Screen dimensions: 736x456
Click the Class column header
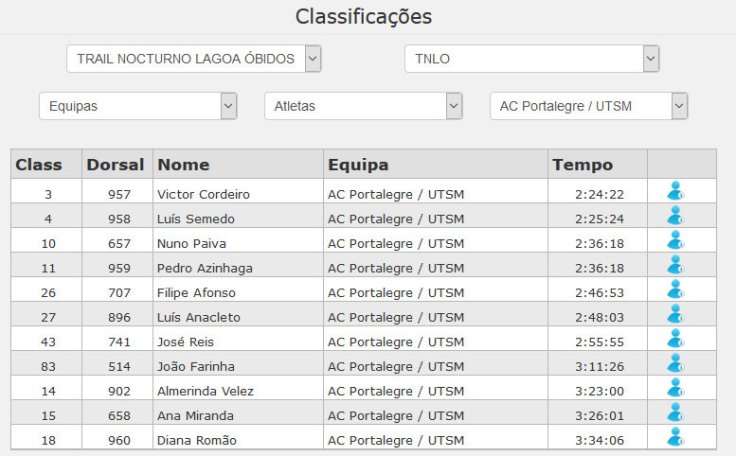(39, 165)
